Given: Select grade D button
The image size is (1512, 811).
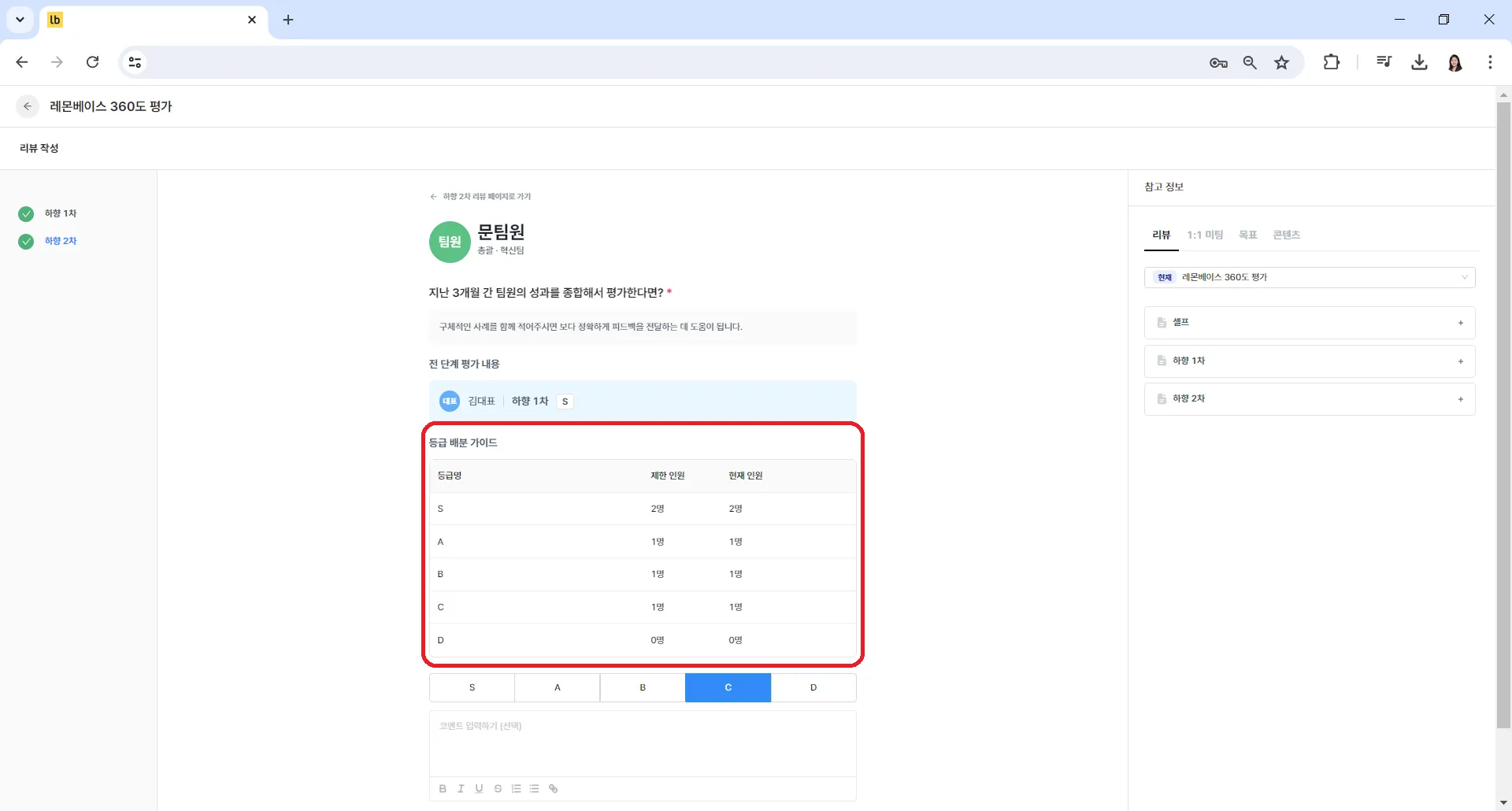Looking at the screenshot, I should coord(813,687).
